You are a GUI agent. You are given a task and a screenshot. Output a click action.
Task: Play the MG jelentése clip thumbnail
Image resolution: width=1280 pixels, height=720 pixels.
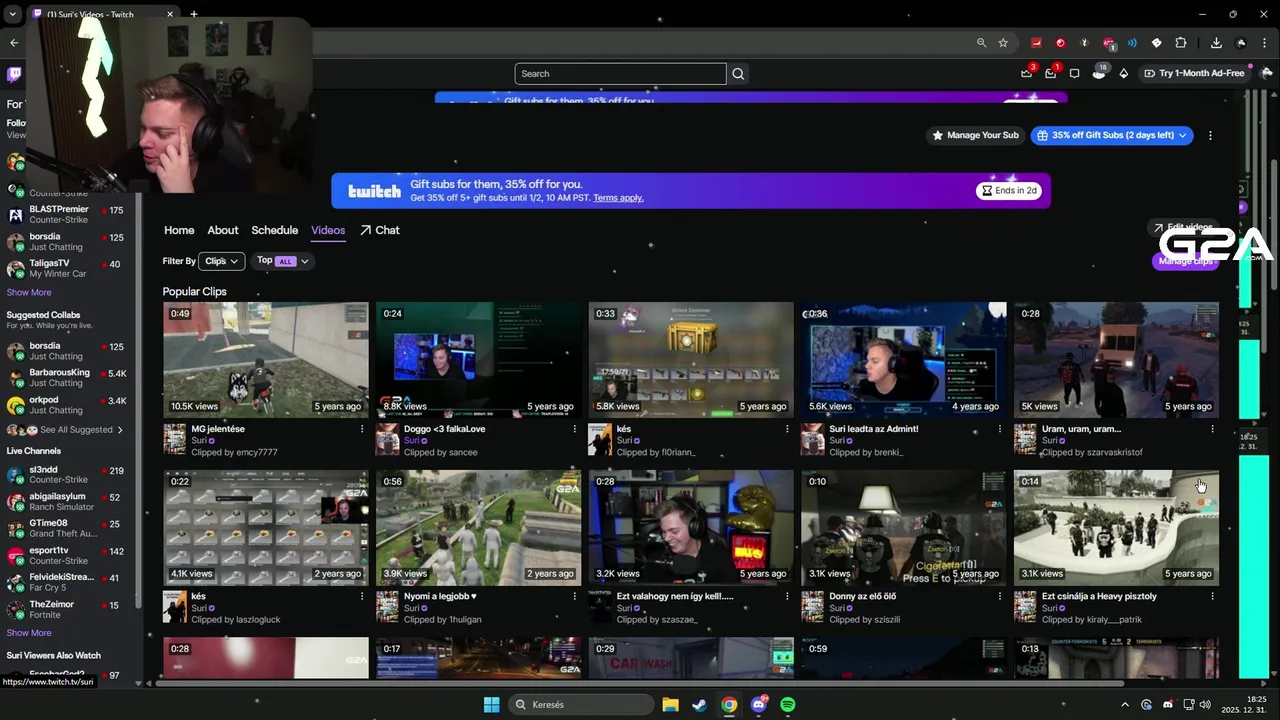click(x=266, y=359)
